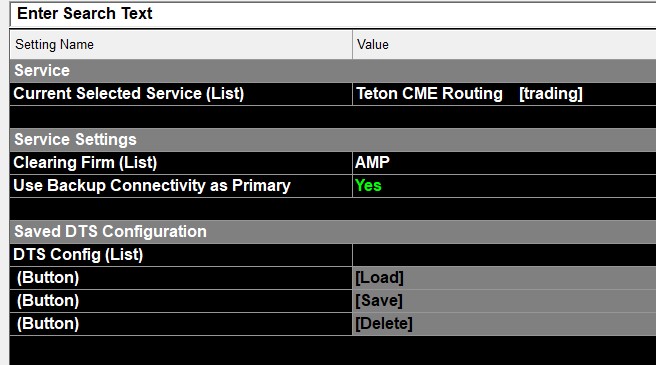Open the AMP clearing firm list
The height and width of the screenshot is (365, 656).
point(504,162)
